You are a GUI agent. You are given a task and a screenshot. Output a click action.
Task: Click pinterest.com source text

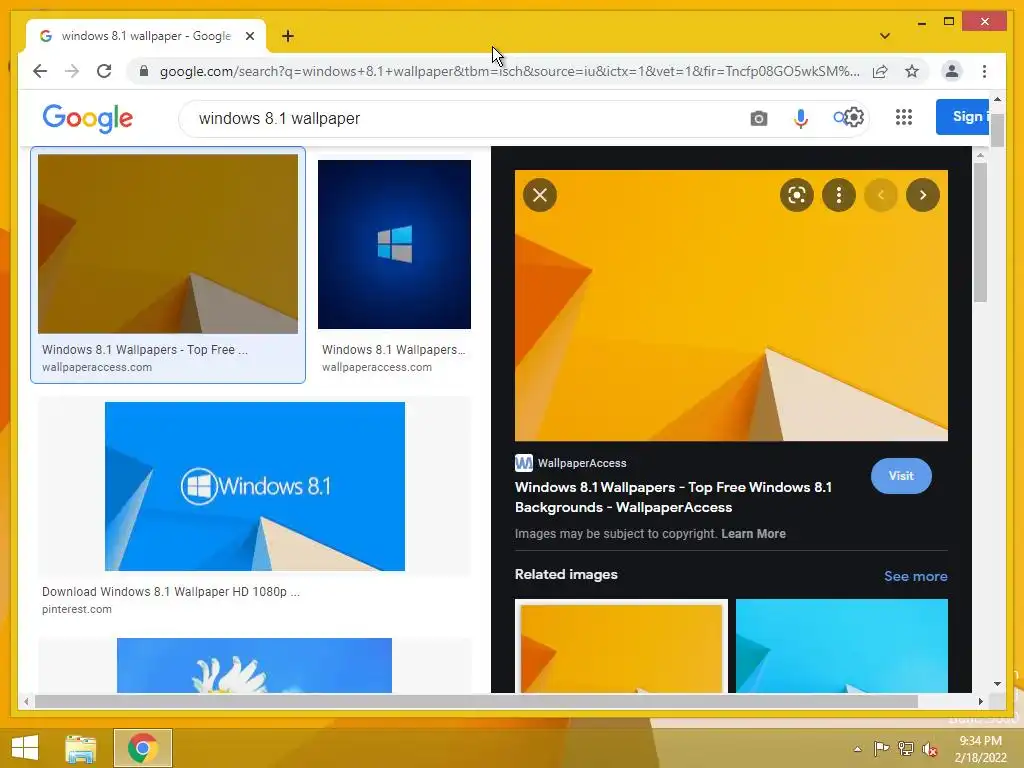click(76, 609)
